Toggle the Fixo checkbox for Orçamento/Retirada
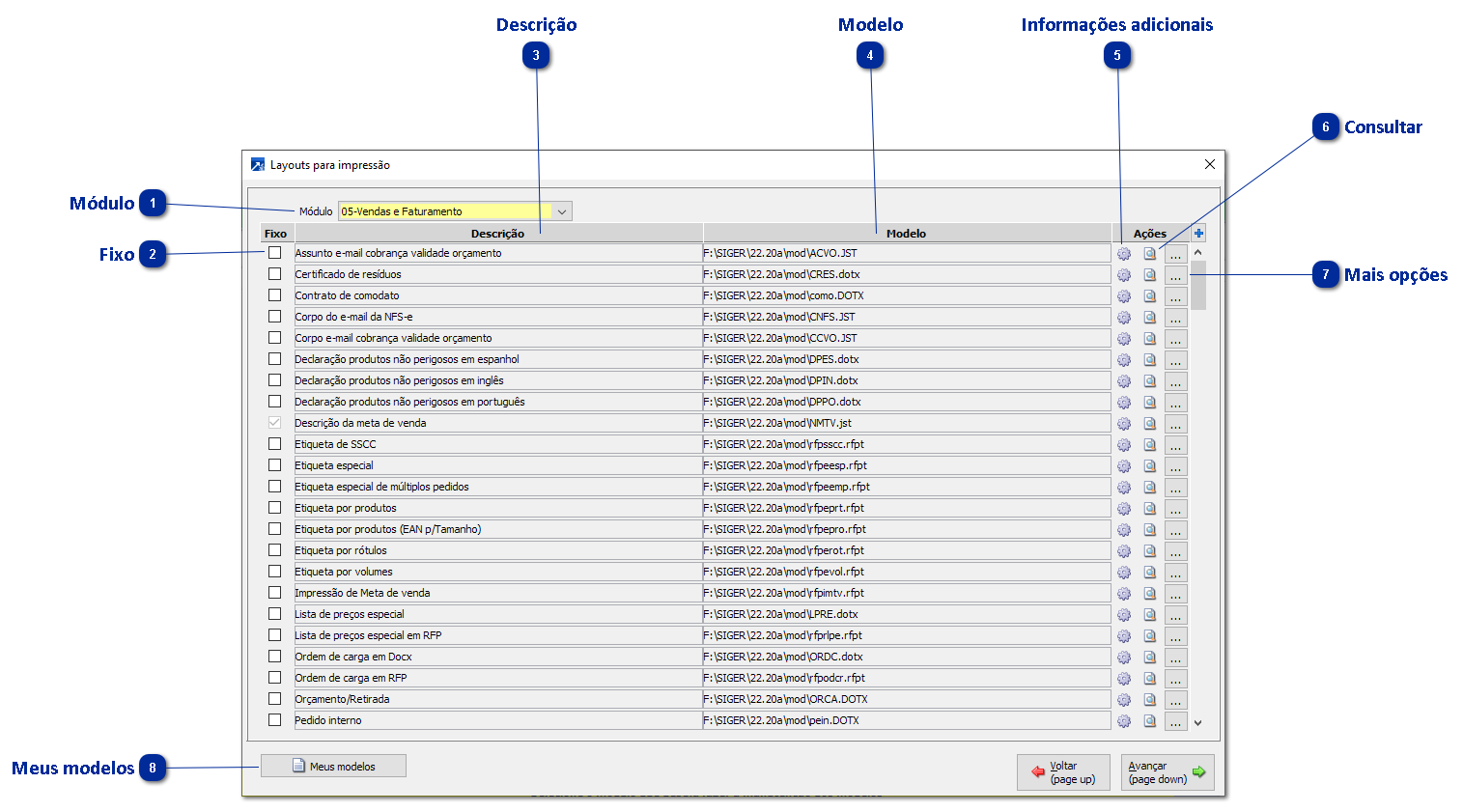Viewport: 1463px width, 812px height. [x=275, y=699]
